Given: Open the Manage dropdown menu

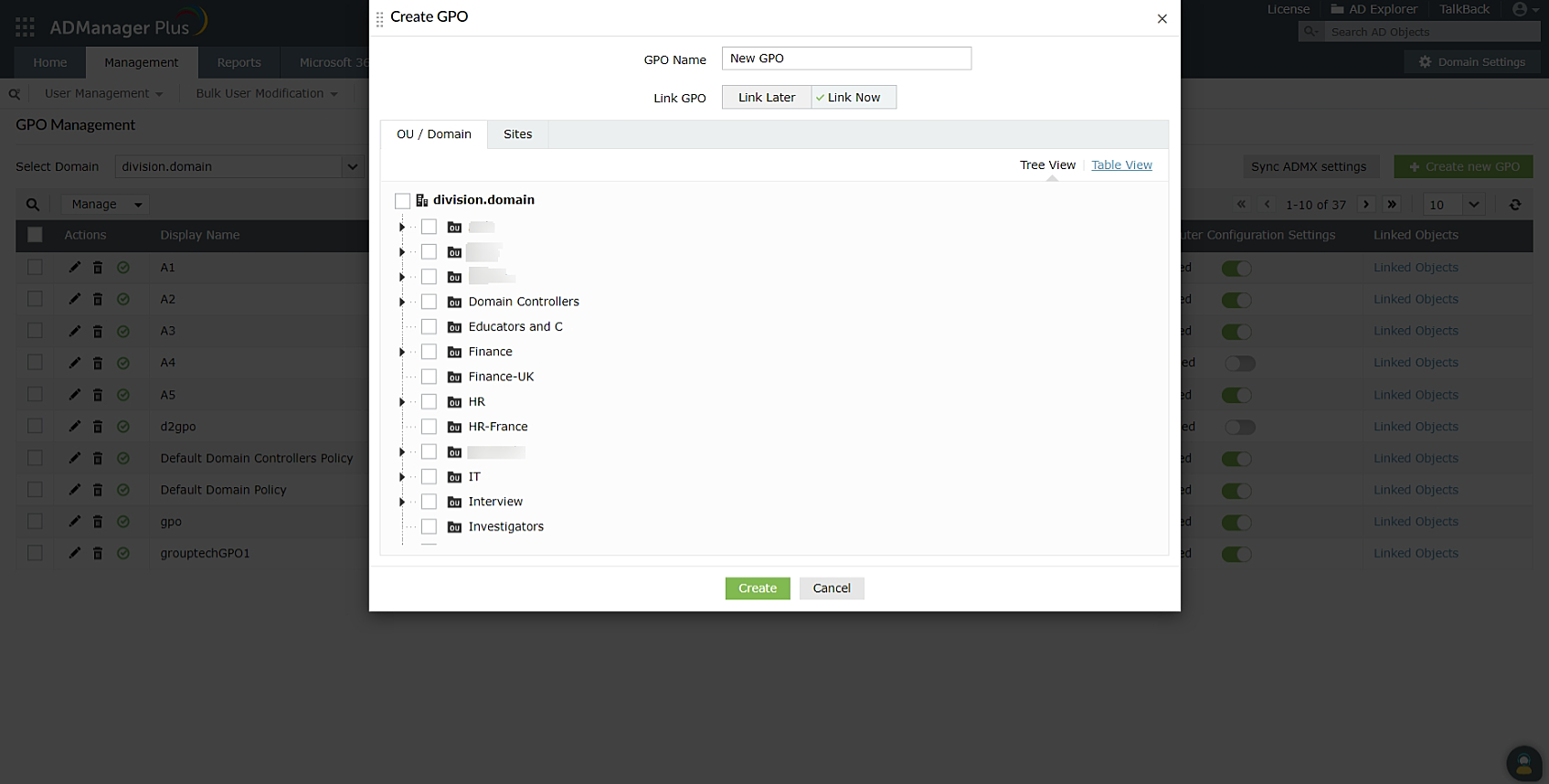Looking at the screenshot, I should 105,205.
